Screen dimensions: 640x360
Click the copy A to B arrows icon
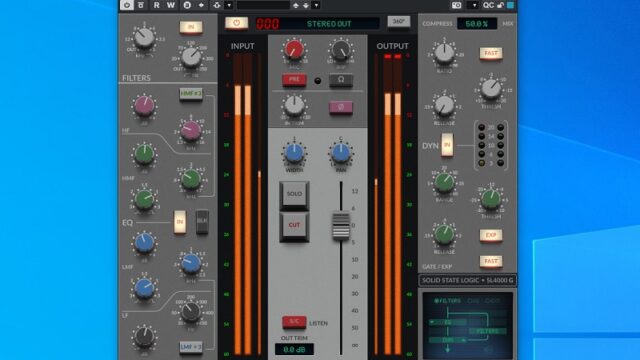click(x=201, y=5)
